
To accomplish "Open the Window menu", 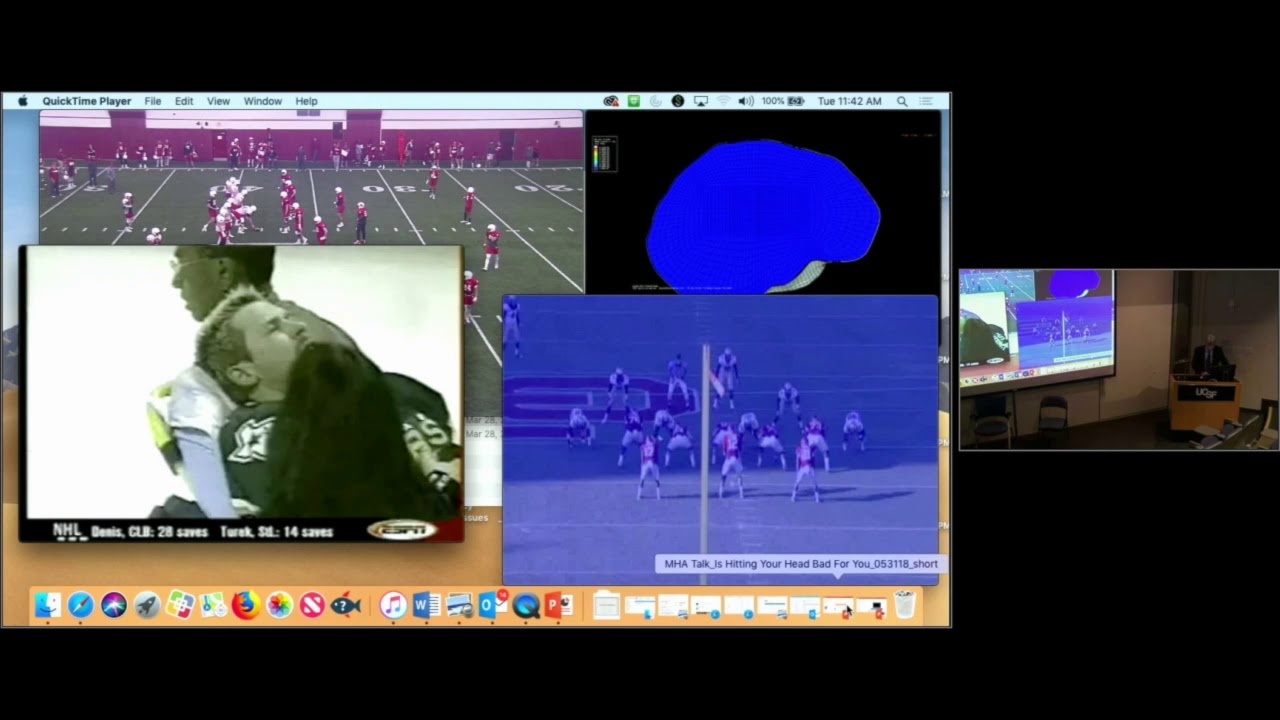I will (263, 101).
